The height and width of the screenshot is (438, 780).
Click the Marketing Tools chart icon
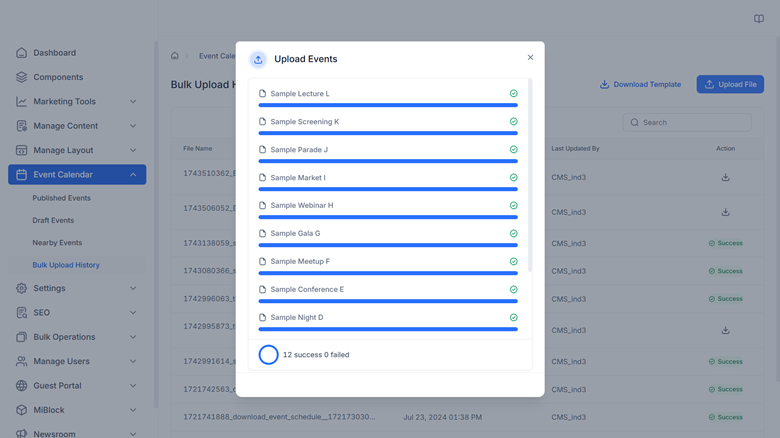(21, 102)
